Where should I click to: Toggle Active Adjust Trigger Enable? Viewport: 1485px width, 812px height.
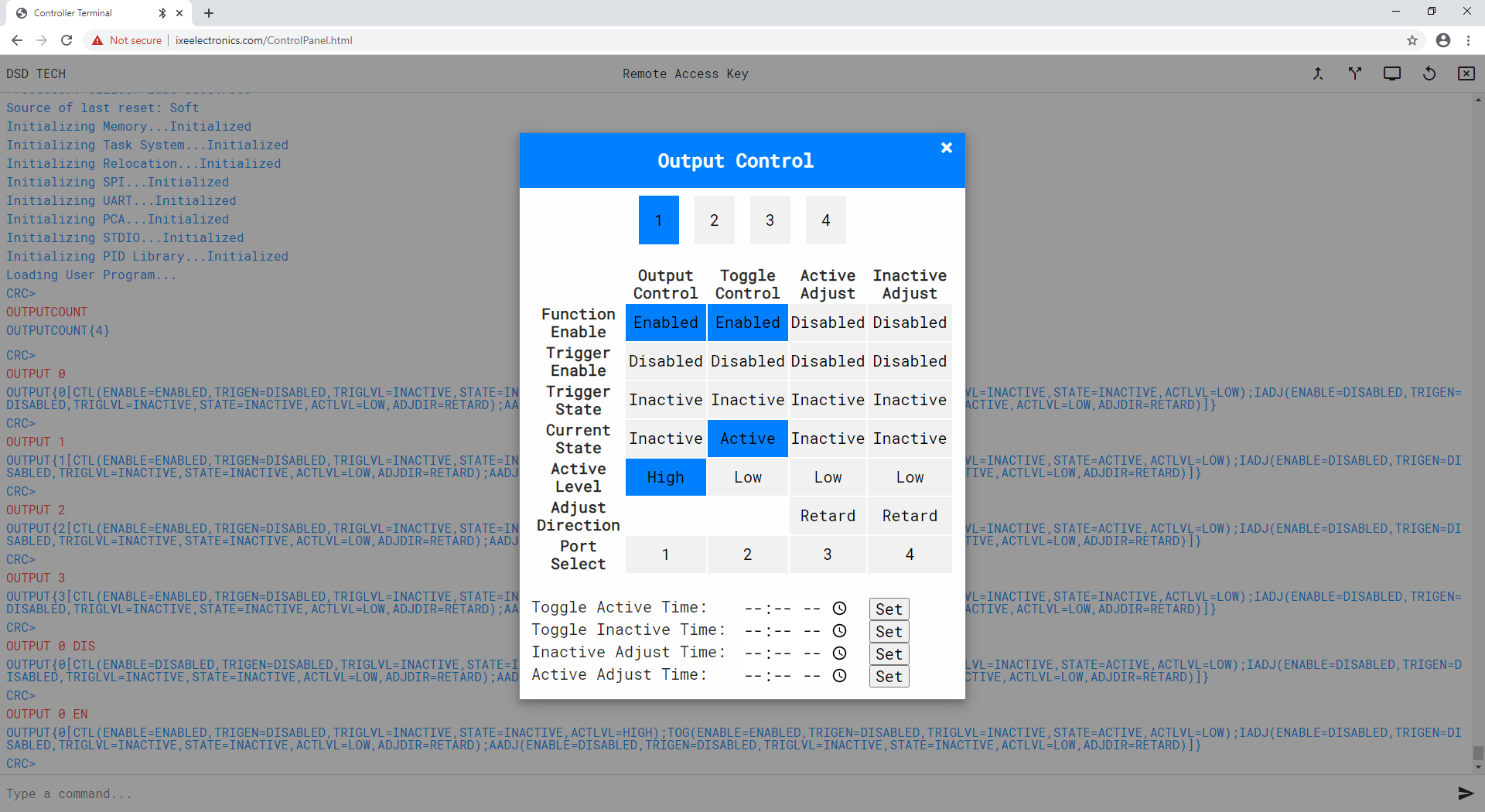(x=828, y=361)
